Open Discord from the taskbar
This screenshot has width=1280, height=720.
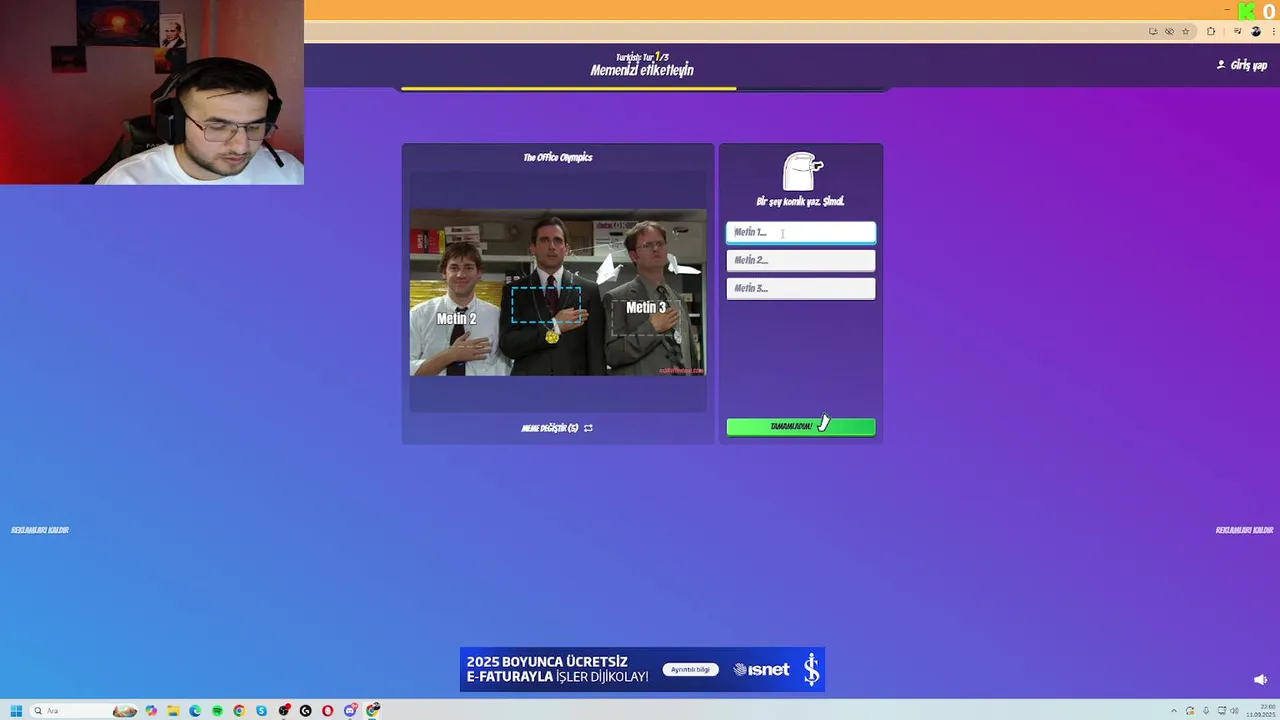pyautogui.click(x=350, y=711)
